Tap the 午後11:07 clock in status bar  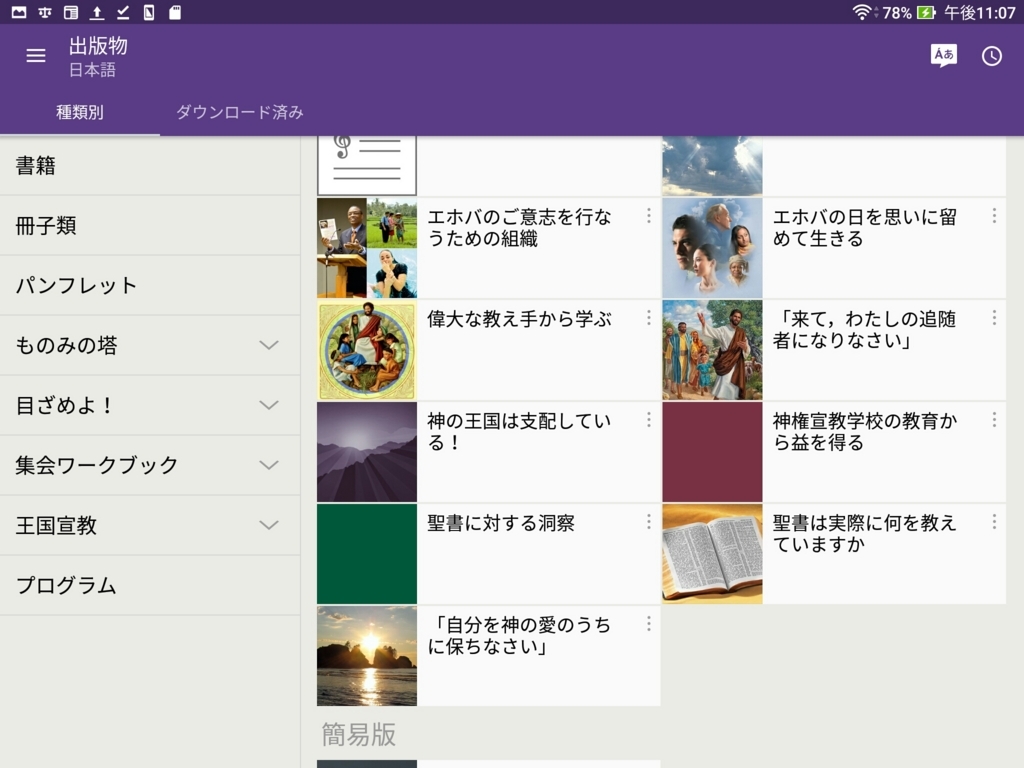coord(980,12)
